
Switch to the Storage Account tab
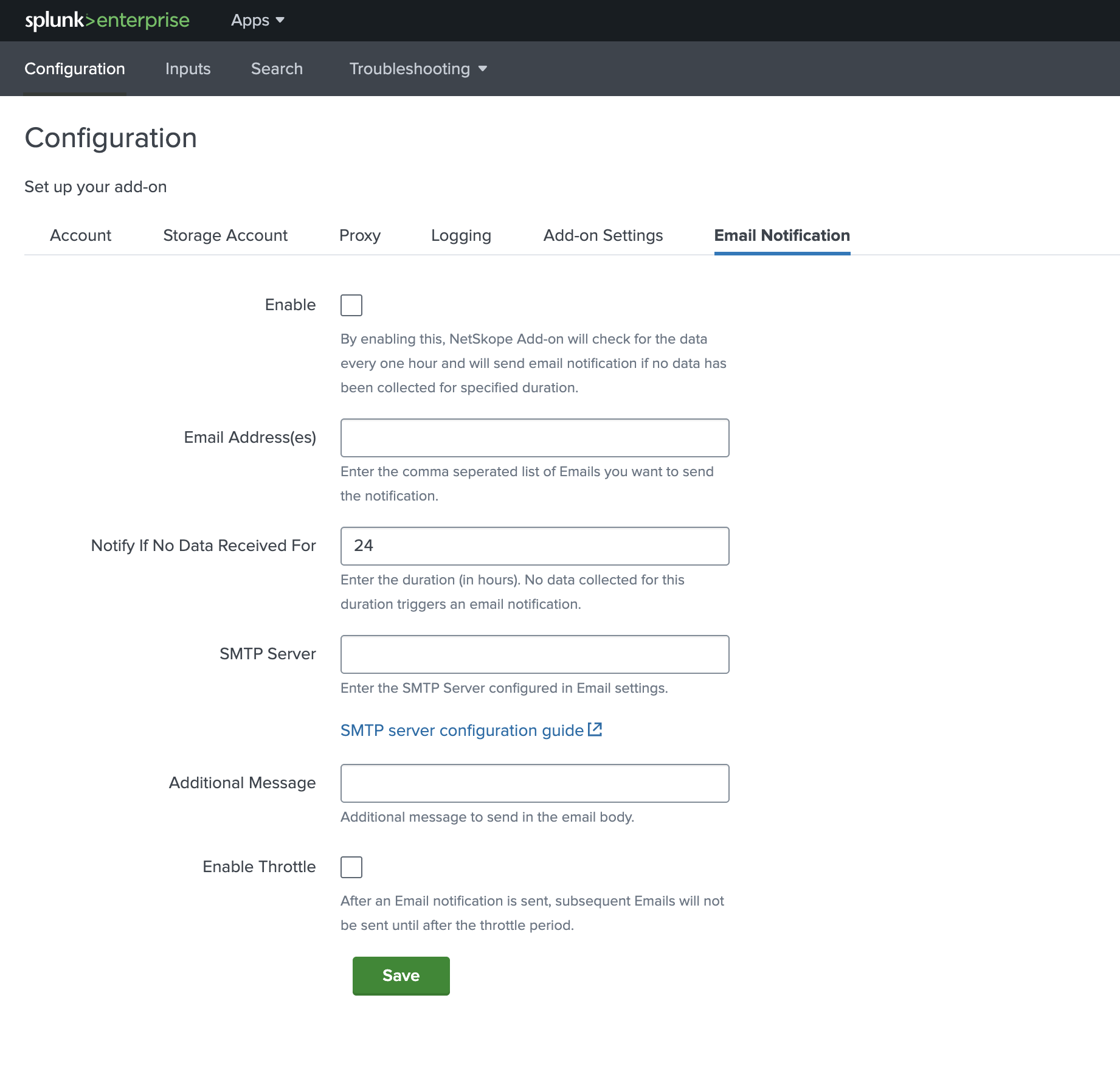click(226, 235)
